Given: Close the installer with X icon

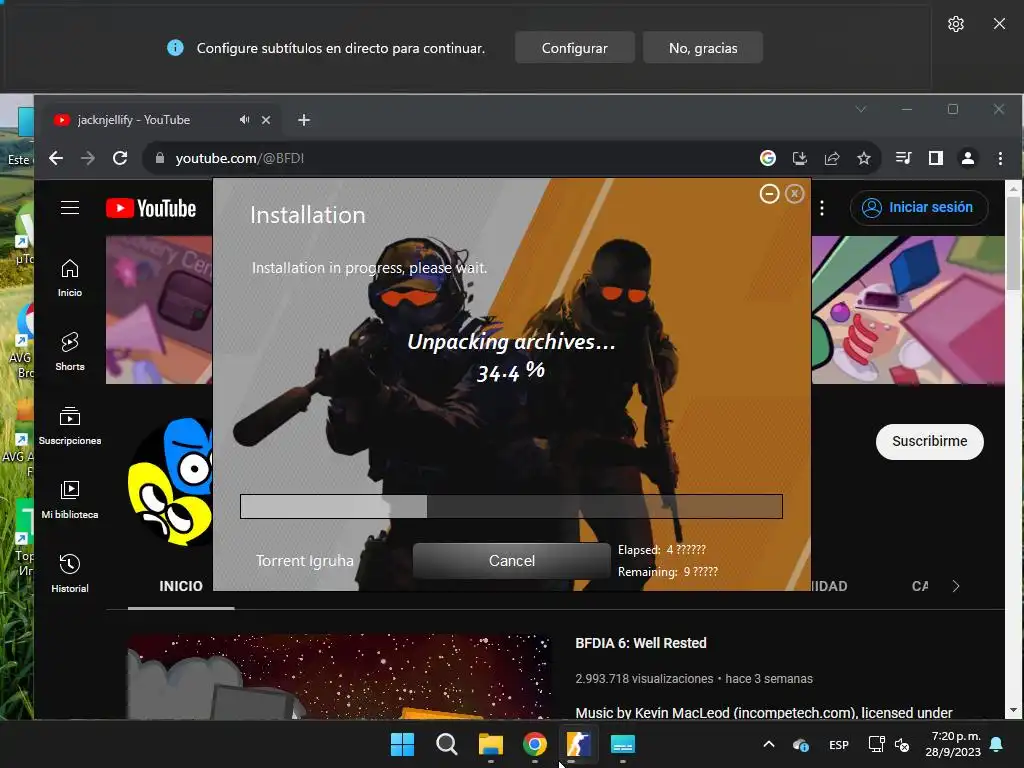Looking at the screenshot, I should (x=795, y=194).
